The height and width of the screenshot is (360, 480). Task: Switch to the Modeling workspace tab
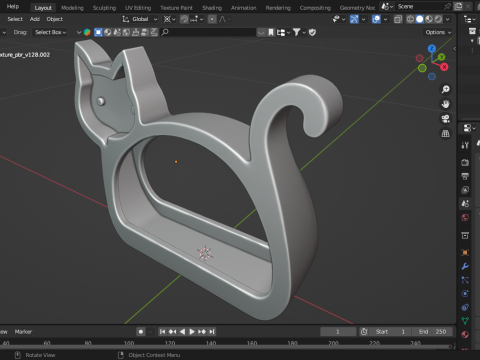(x=72, y=8)
